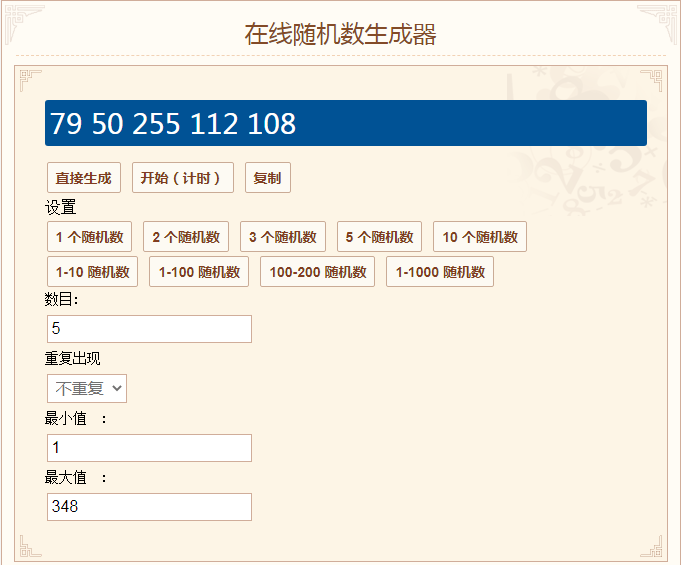Apply the 1-1000 随机数 range preset
681x565 pixels.
click(x=439, y=272)
